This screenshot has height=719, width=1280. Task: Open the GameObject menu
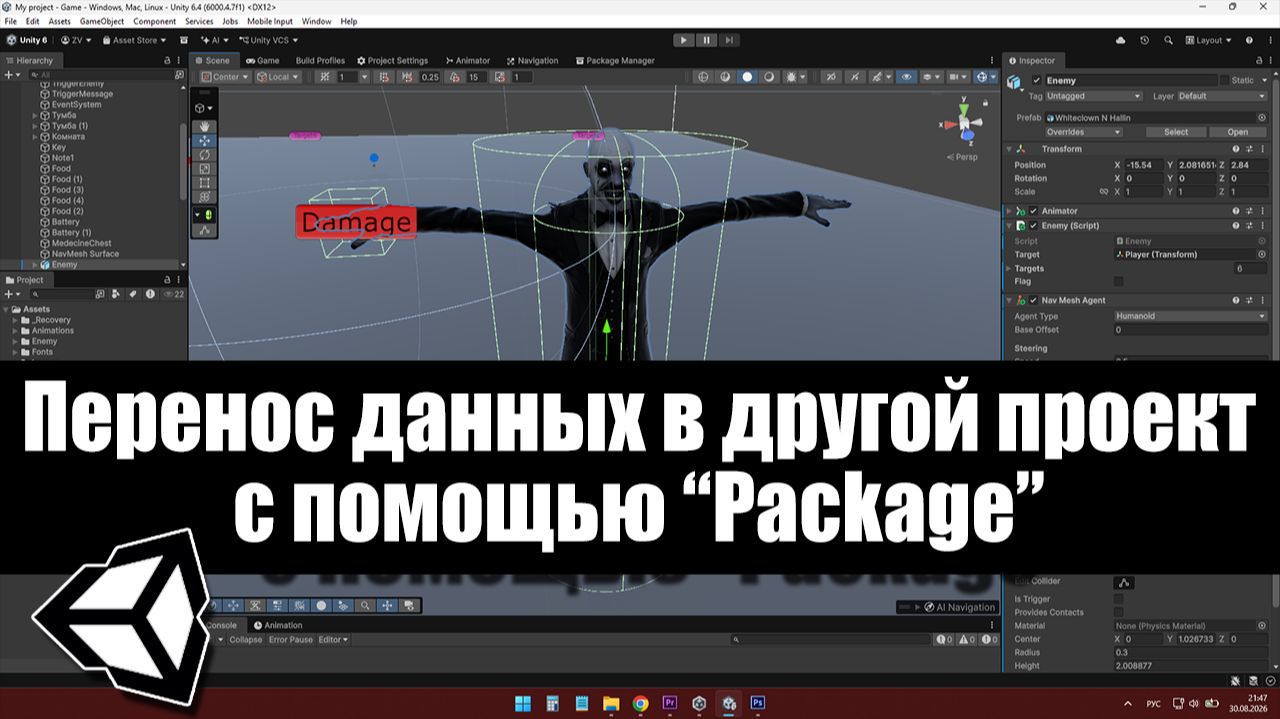(x=100, y=21)
